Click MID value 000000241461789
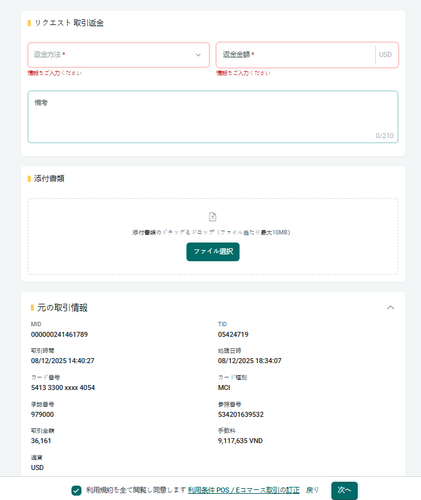The width and height of the screenshot is (421, 500). tap(59, 334)
